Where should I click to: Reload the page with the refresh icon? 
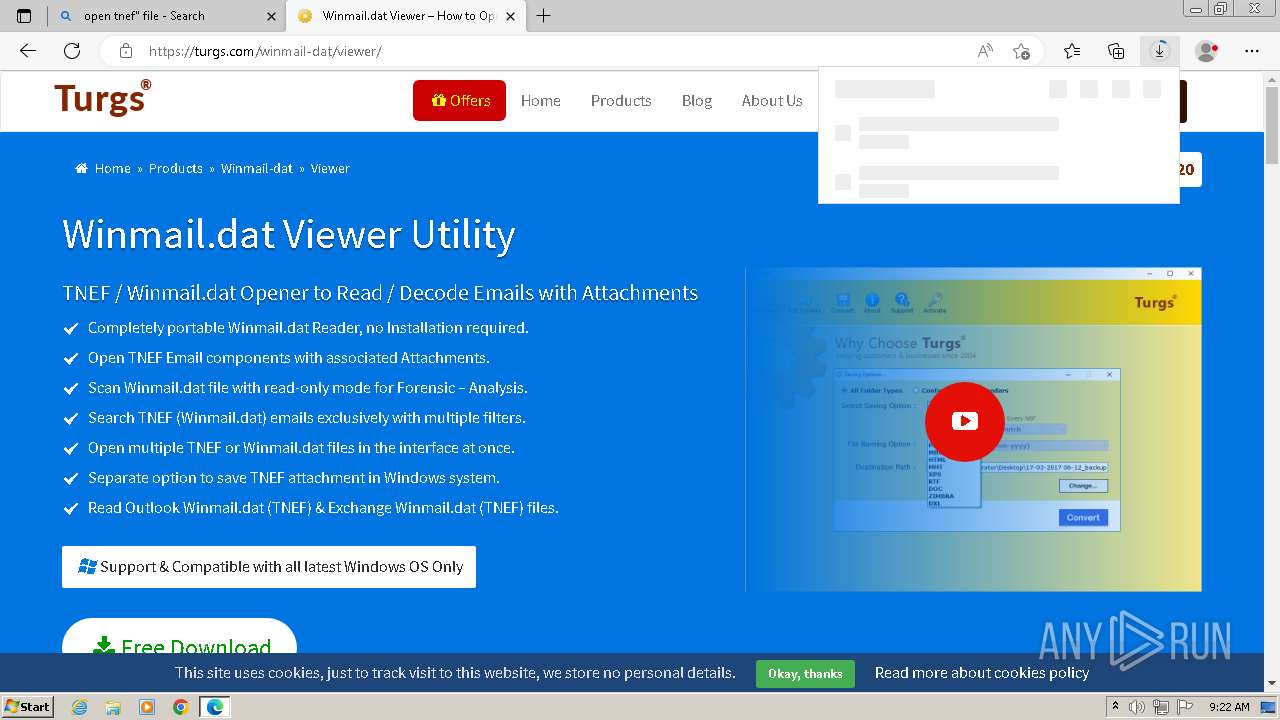[x=72, y=51]
